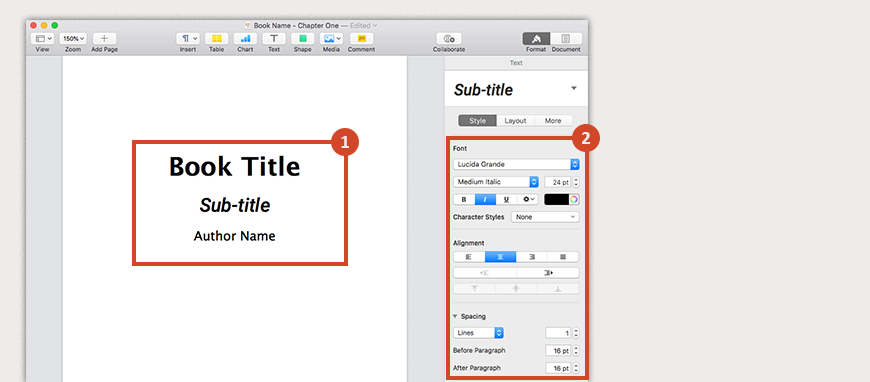Expand the Sub-title paragraph style dropdown
The image size is (870, 382).
coord(574,88)
